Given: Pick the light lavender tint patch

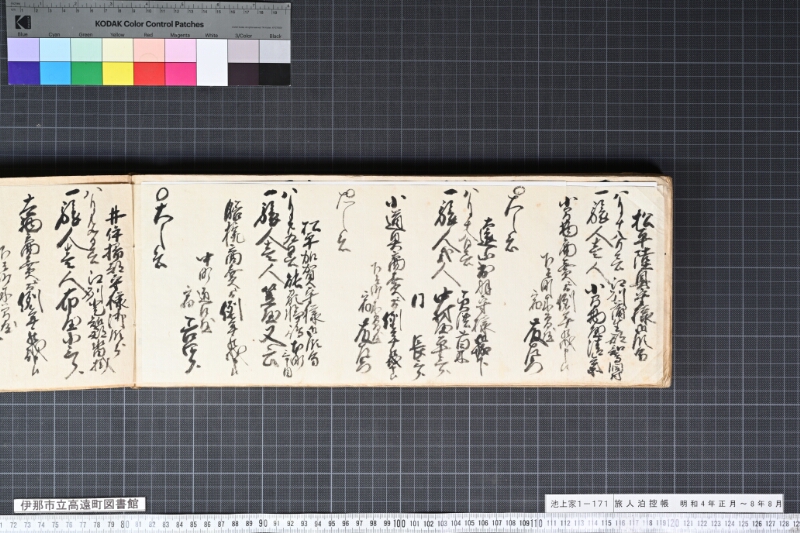Looking at the screenshot, I should click(23, 50).
